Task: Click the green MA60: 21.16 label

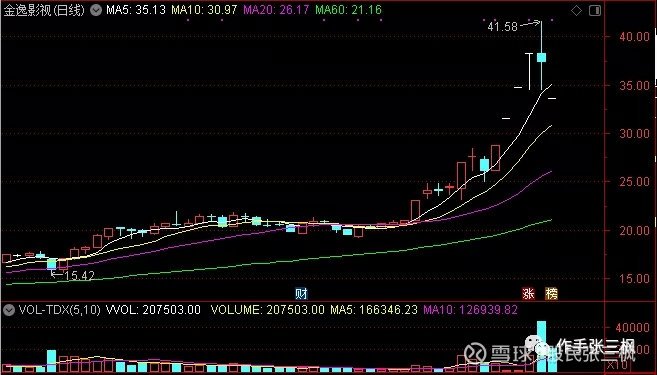Action: coord(349,10)
